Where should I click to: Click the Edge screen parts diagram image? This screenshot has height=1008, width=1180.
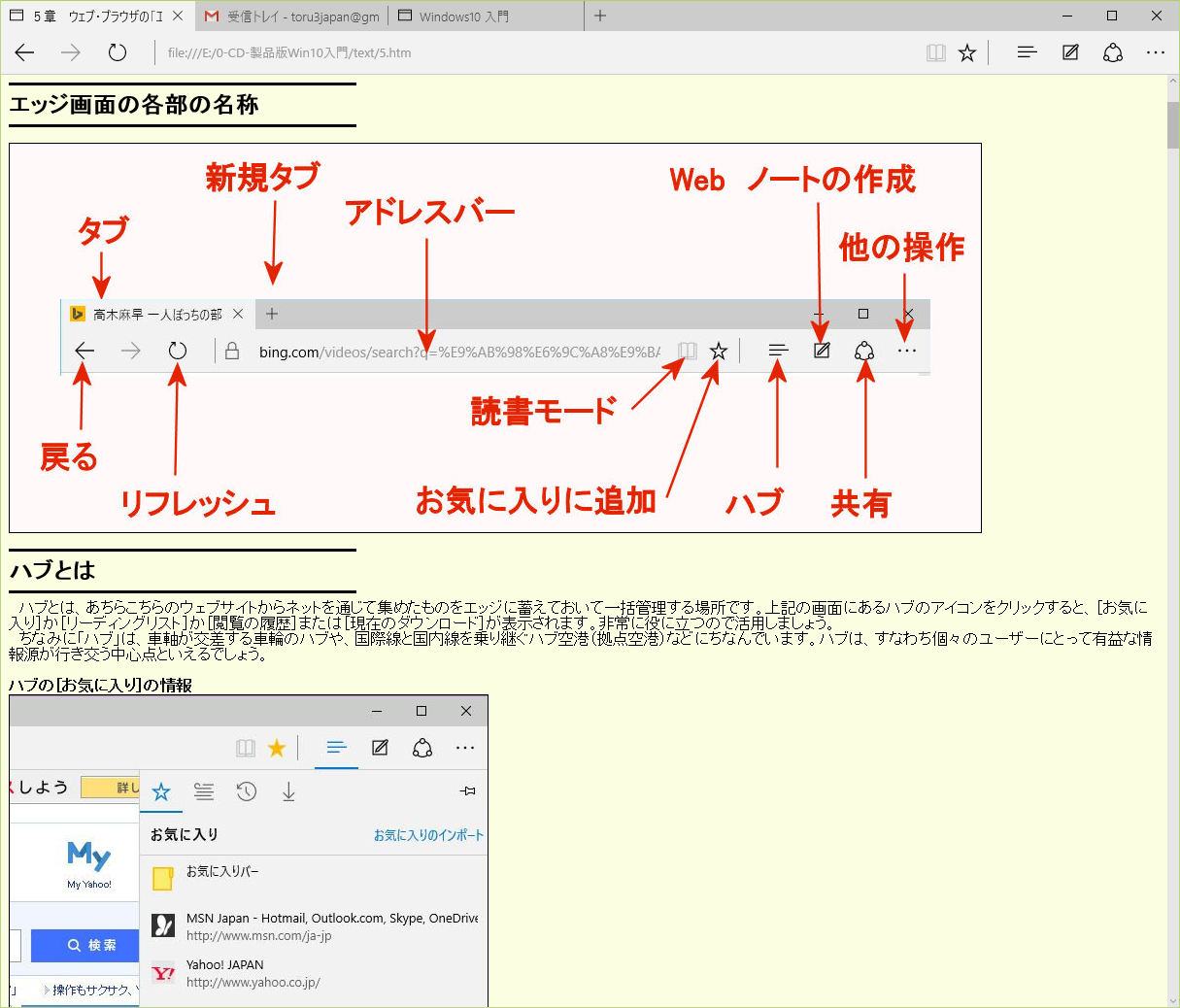click(x=495, y=338)
